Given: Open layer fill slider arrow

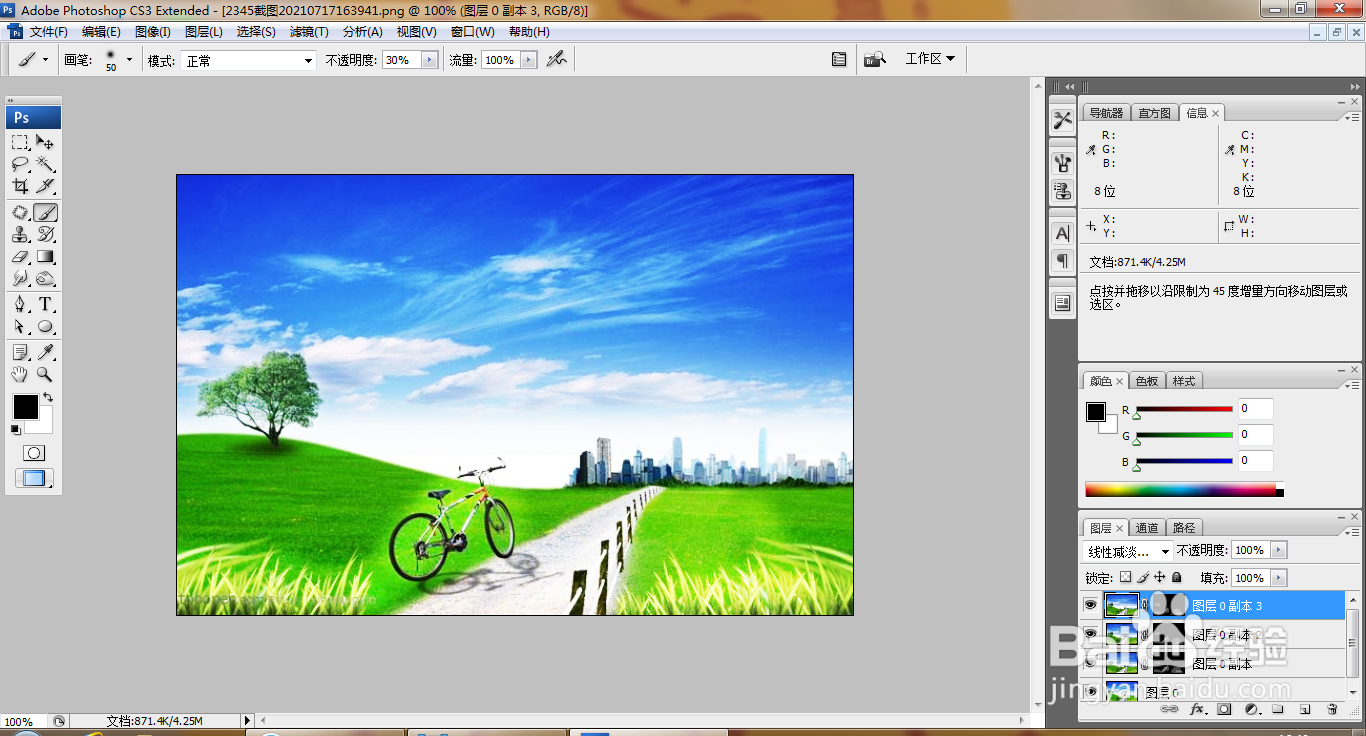Looking at the screenshot, I should [1278, 578].
